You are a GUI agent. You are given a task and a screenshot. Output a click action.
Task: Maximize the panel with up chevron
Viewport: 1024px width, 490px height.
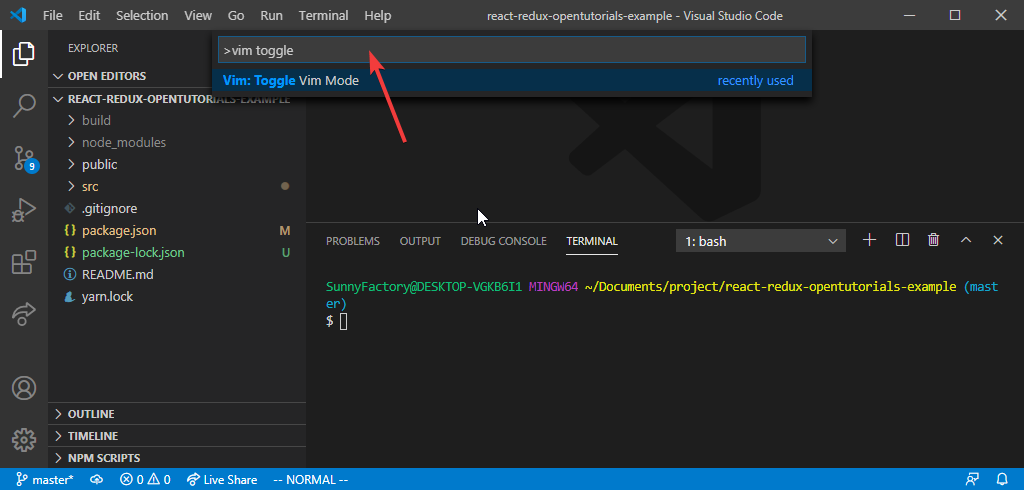coord(966,240)
